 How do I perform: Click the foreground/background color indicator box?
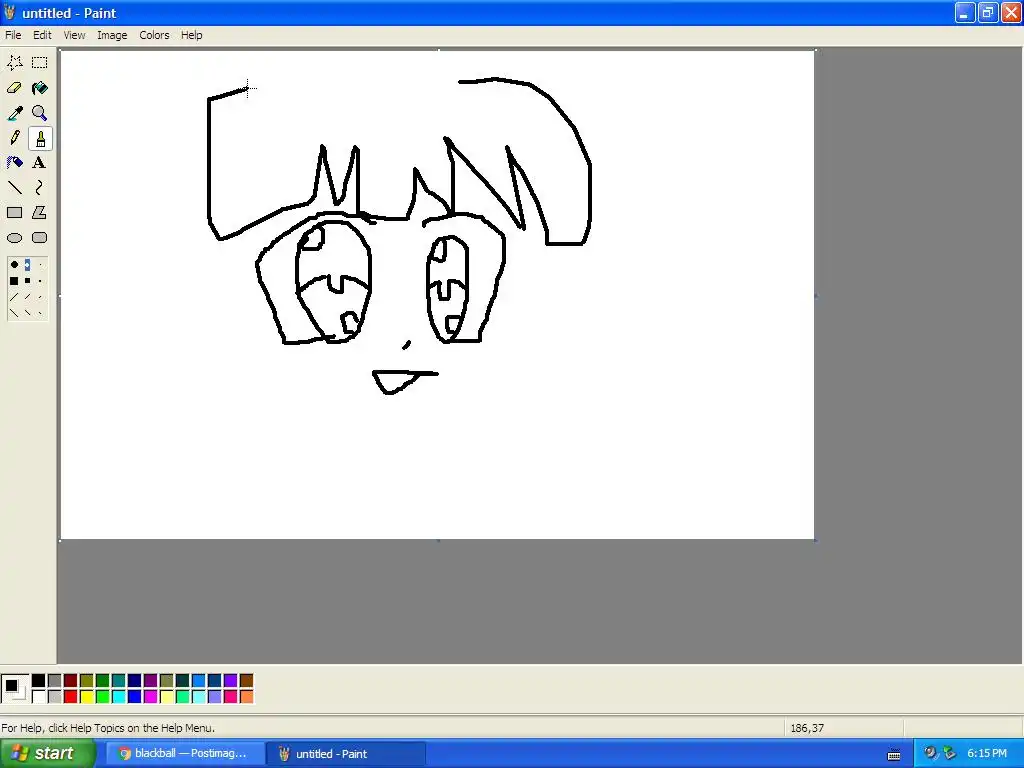click(x=15, y=689)
